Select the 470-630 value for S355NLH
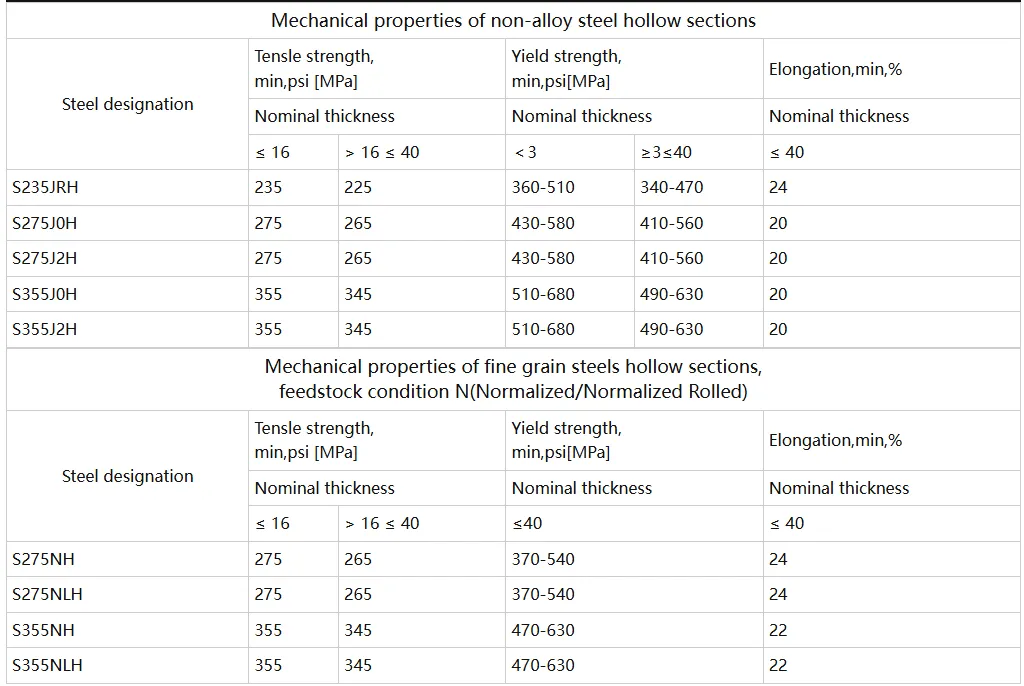 tap(543, 665)
